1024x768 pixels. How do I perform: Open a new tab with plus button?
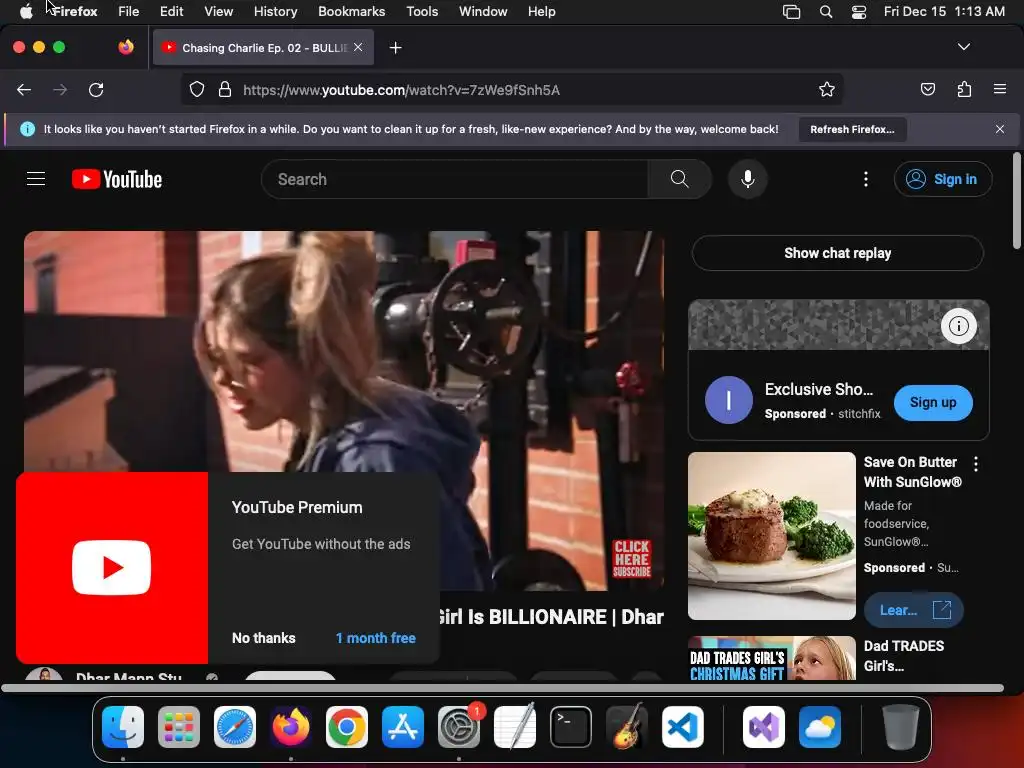tap(395, 48)
